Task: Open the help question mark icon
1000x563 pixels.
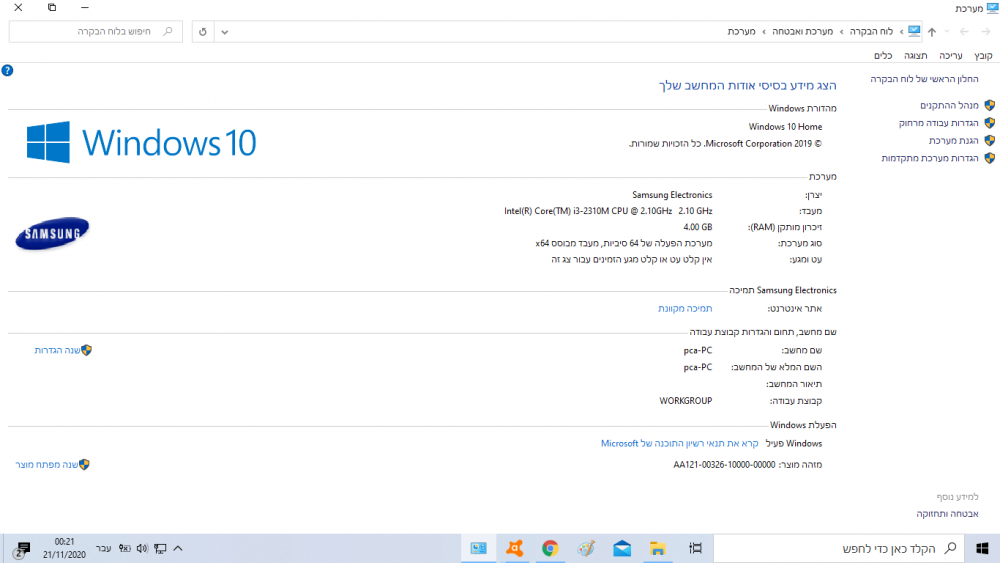Action: pos(7,71)
